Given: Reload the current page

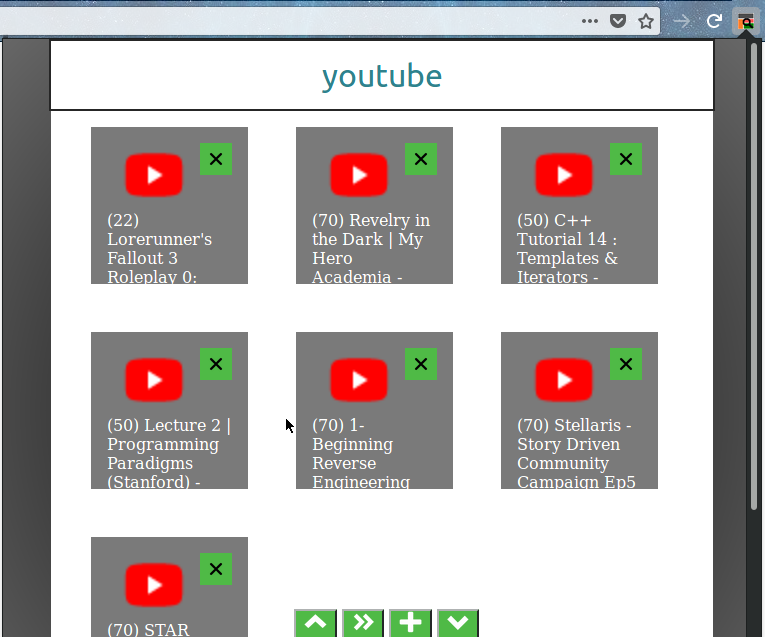Looking at the screenshot, I should click(x=714, y=21).
